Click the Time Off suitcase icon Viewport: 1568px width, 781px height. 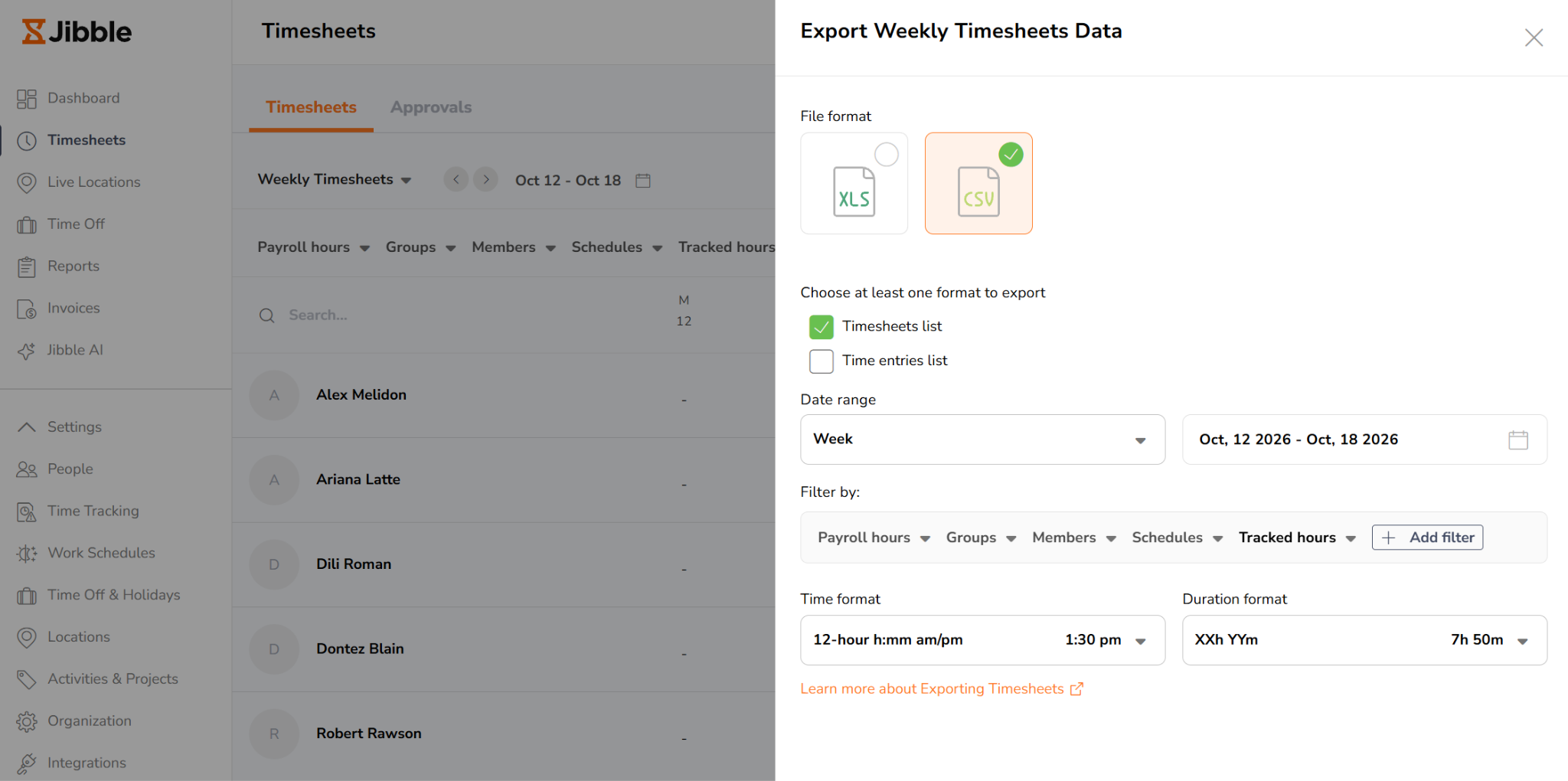(27, 224)
